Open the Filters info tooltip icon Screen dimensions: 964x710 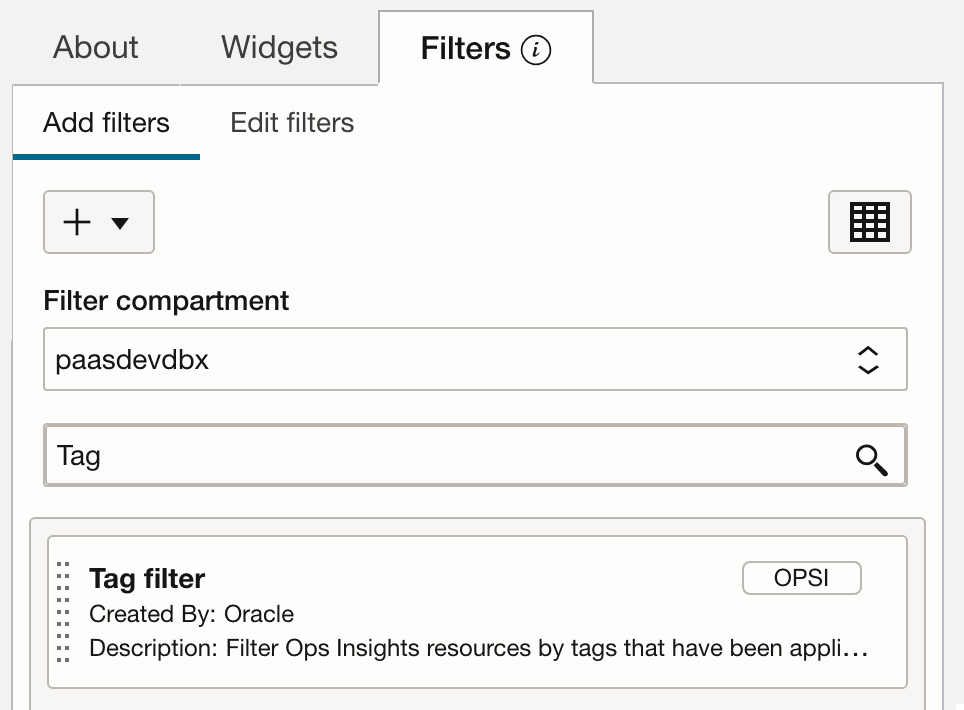pyautogui.click(x=537, y=48)
